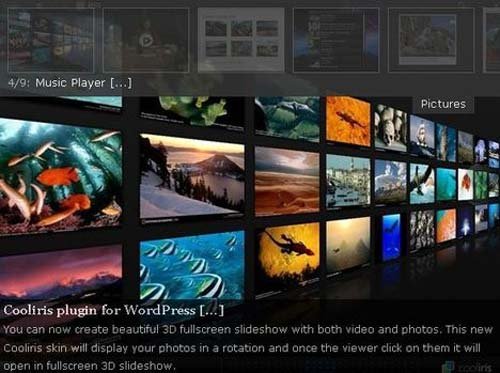
Task: Select the fifth landscape photo thumbnail
Action: tap(431, 40)
